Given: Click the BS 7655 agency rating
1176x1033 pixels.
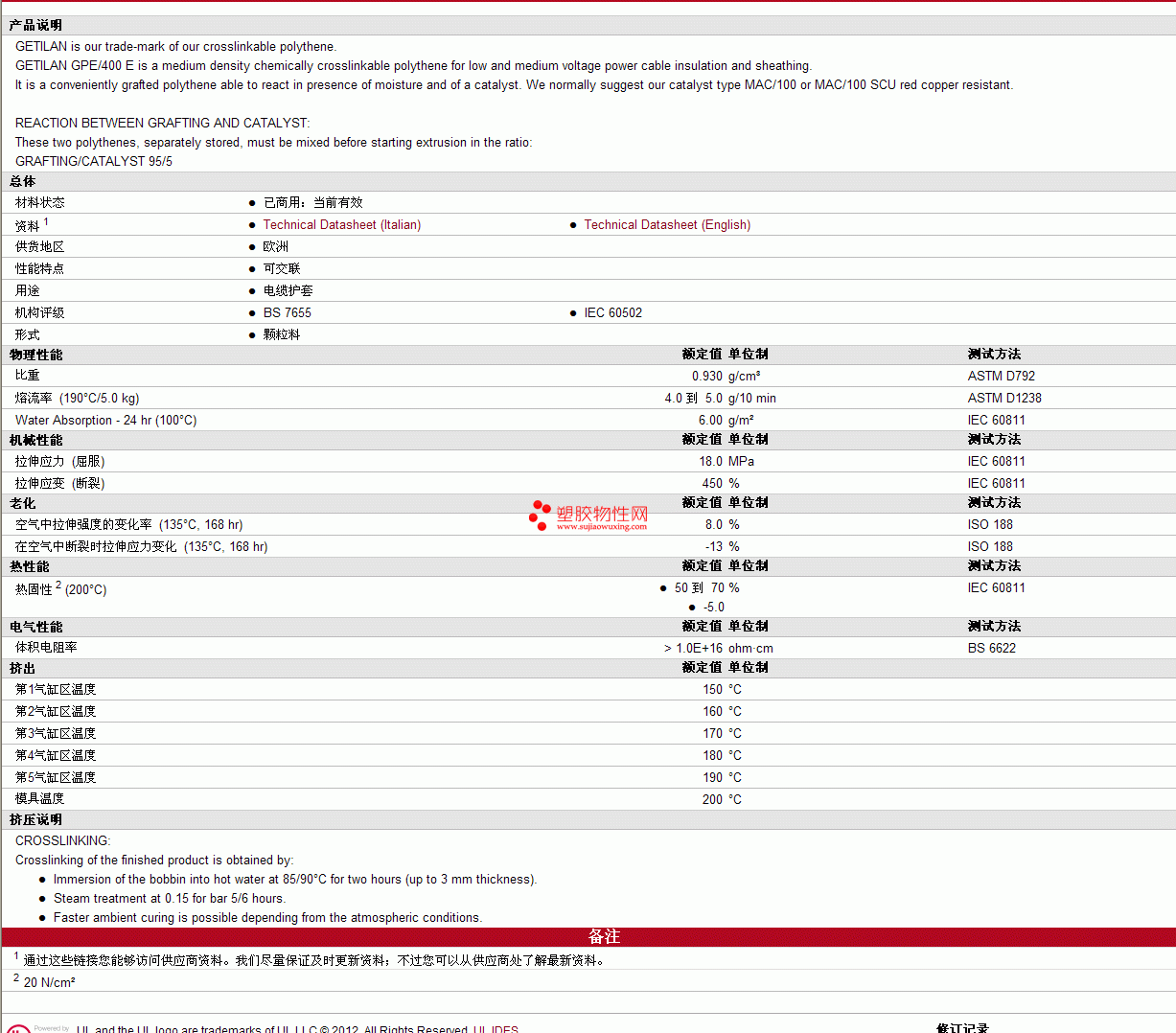Looking at the screenshot, I should [288, 313].
